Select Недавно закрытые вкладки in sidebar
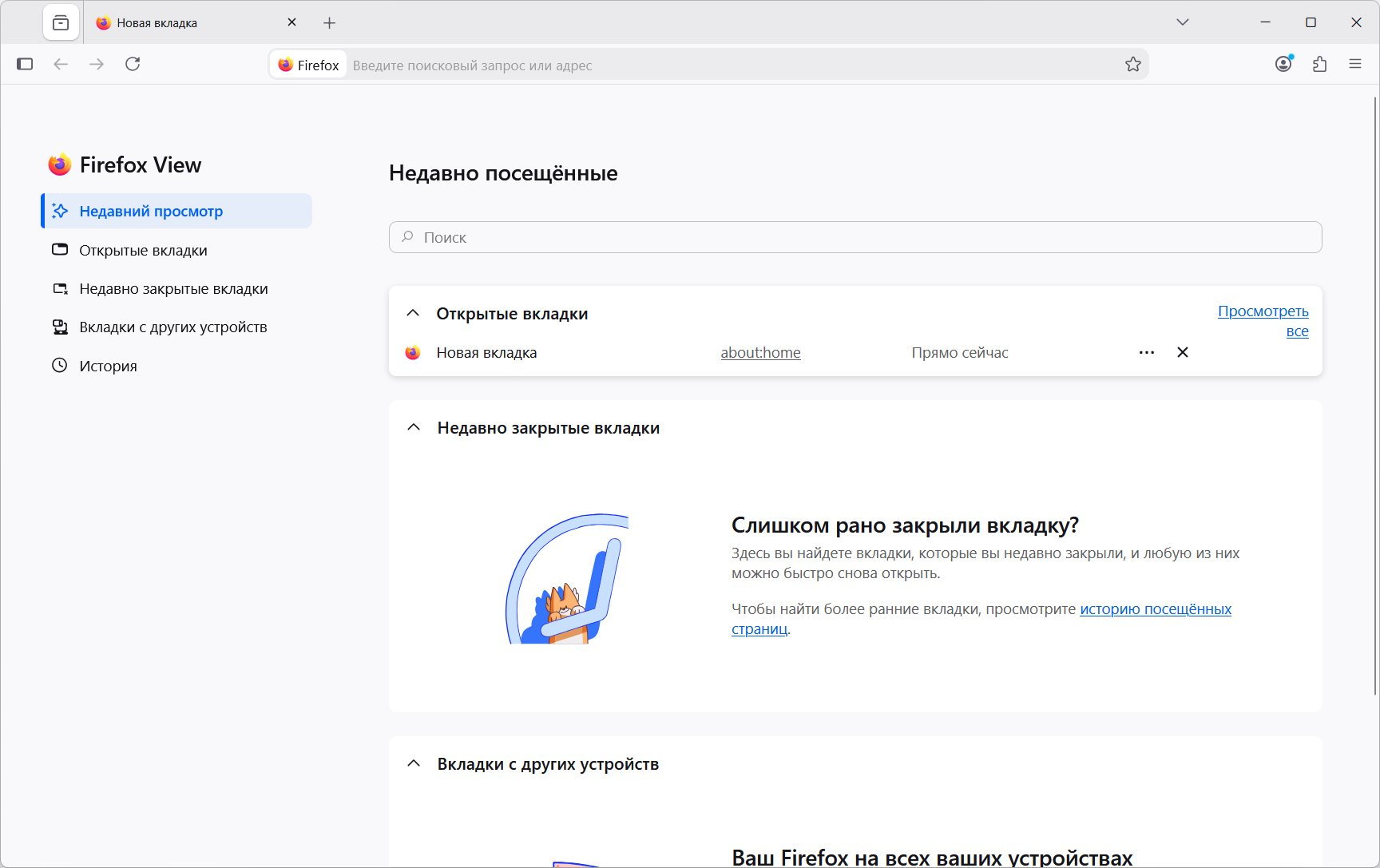The image size is (1380, 868). tap(176, 288)
